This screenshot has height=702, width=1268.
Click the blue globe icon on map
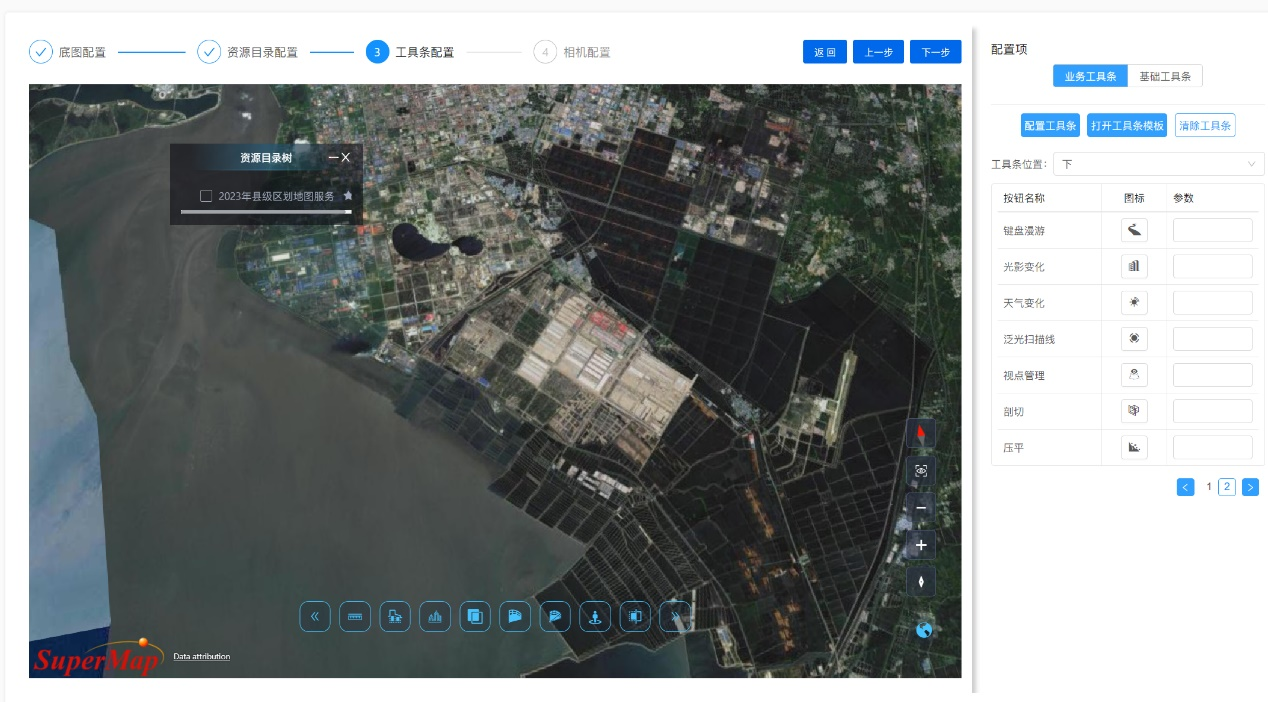(x=924, y=630)
